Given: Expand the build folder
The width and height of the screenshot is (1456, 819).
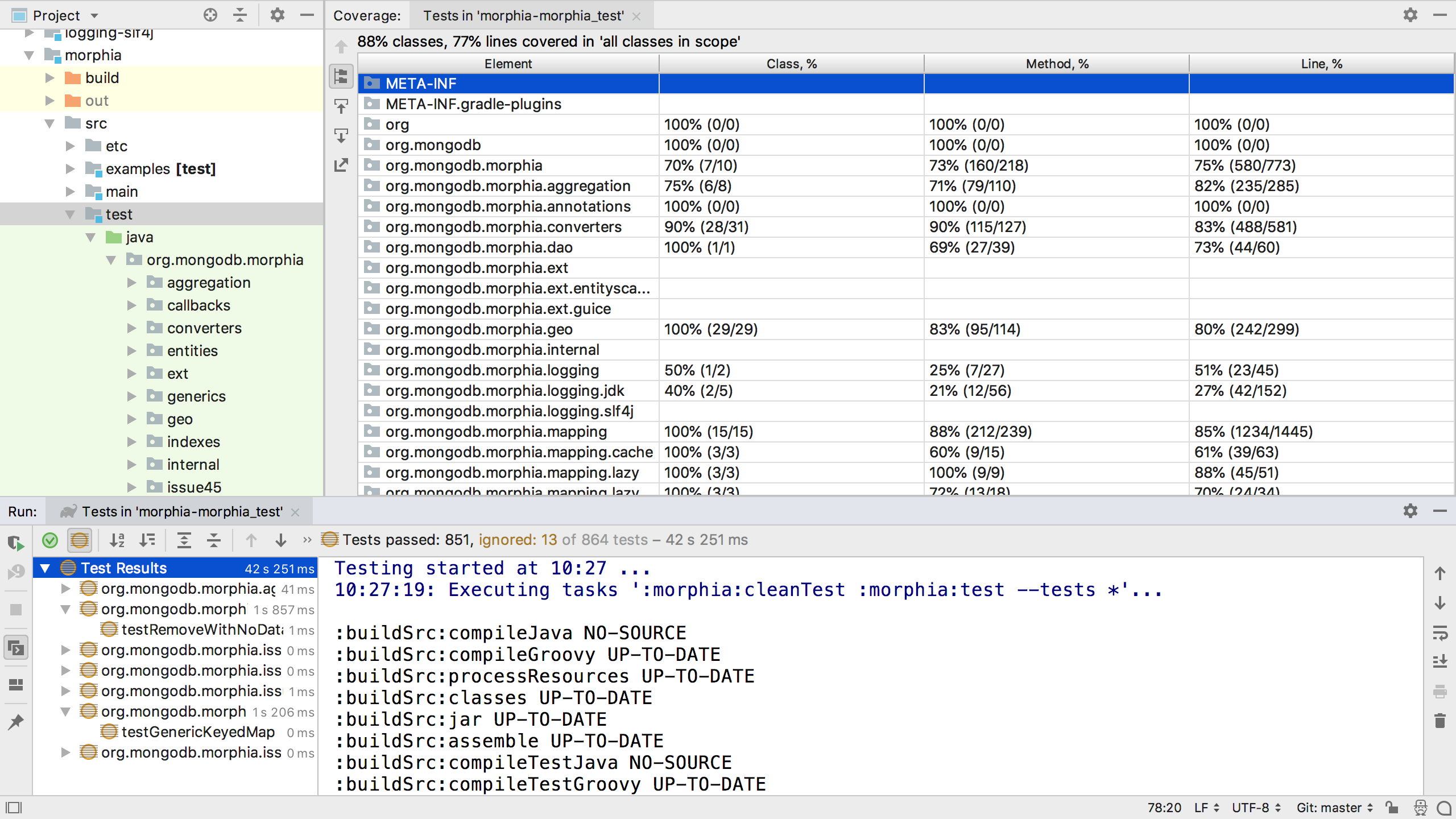Looking at the screenshot, I should (50, 78).
